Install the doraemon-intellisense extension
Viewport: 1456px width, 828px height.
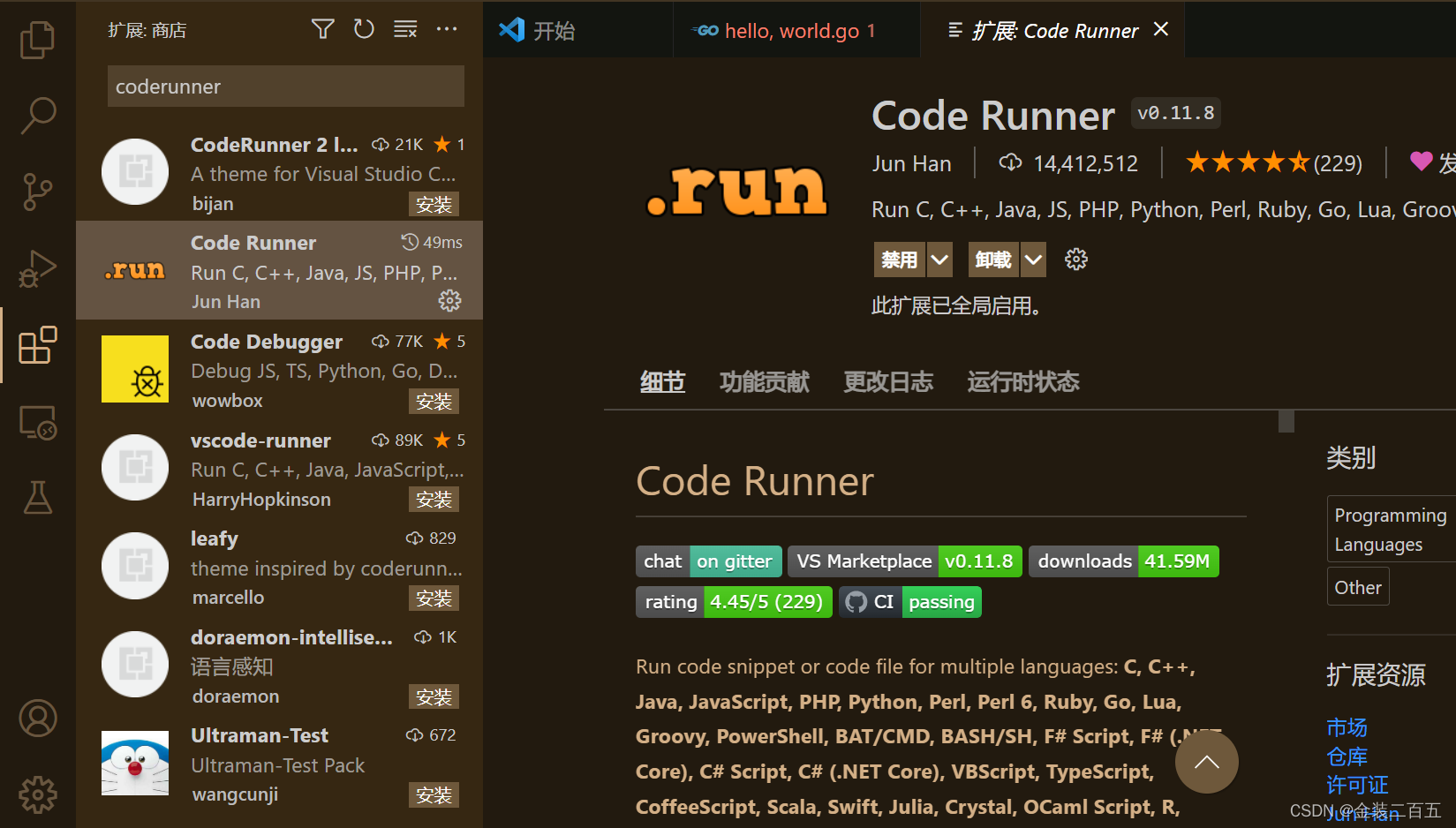(x=434, y=697)
